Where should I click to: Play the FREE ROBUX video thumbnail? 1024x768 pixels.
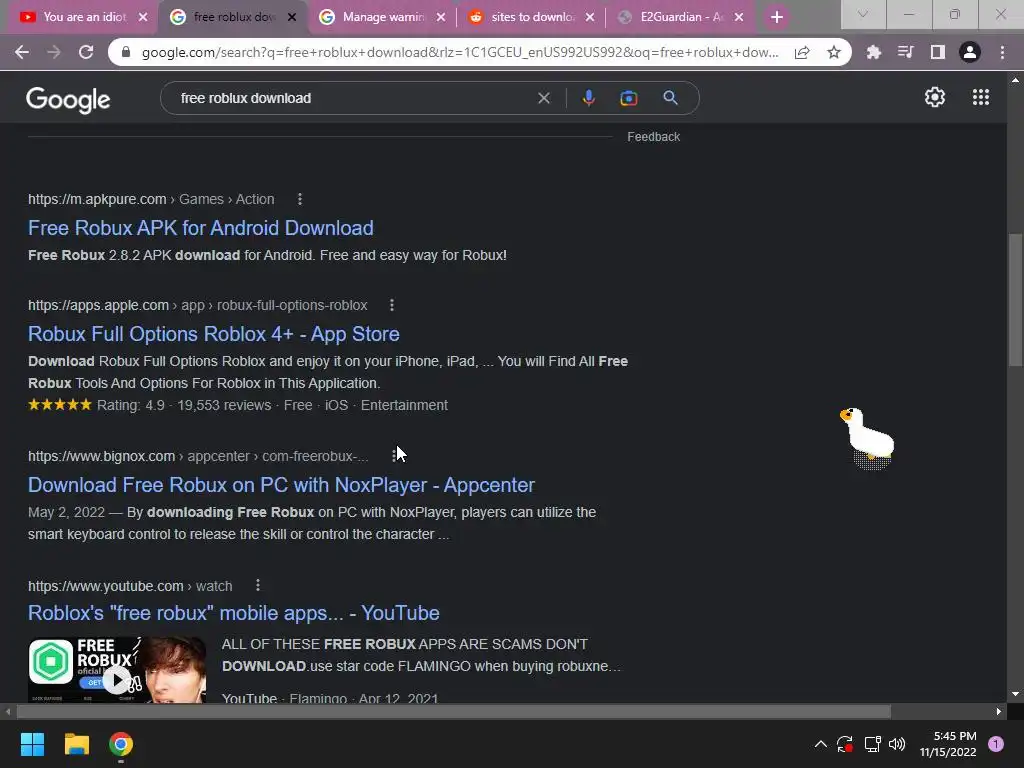pyautogui.click(x=117, y=670)
